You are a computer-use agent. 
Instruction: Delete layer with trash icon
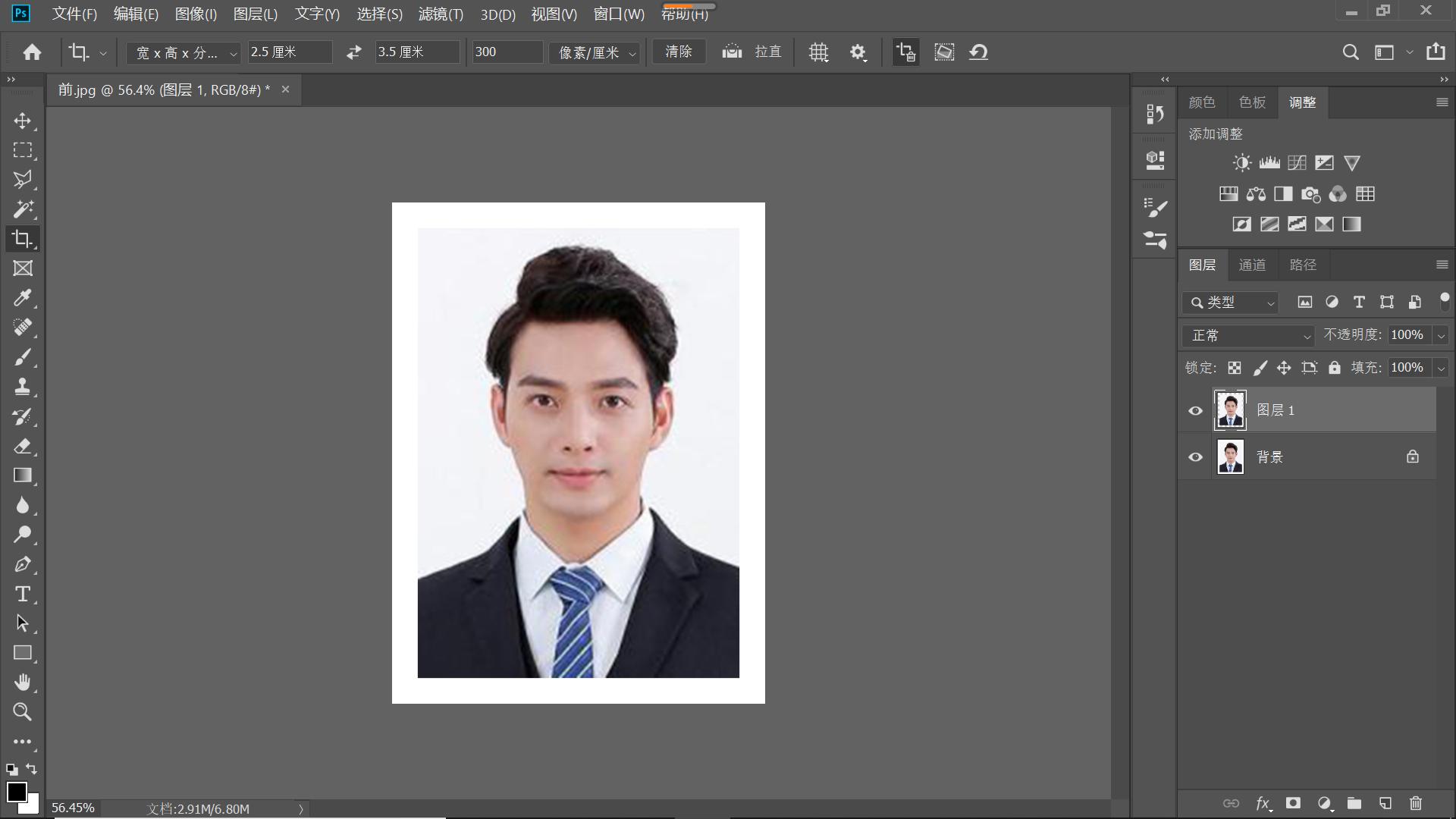1415,803
